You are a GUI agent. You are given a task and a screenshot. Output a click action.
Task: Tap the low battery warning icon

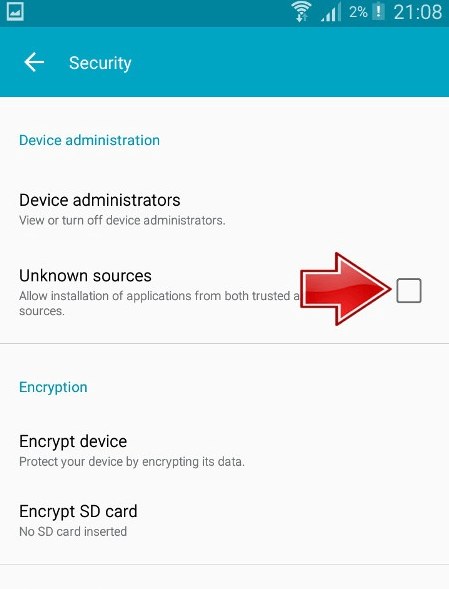378,12
